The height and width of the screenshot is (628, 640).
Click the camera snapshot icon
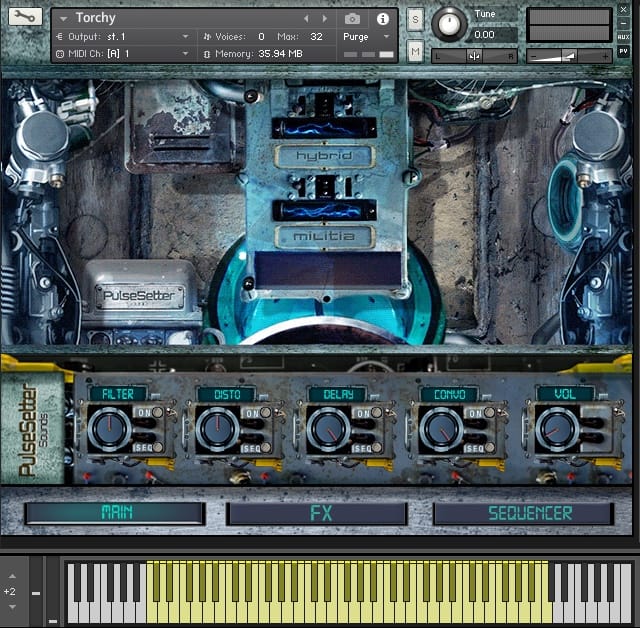click(352, 19)
